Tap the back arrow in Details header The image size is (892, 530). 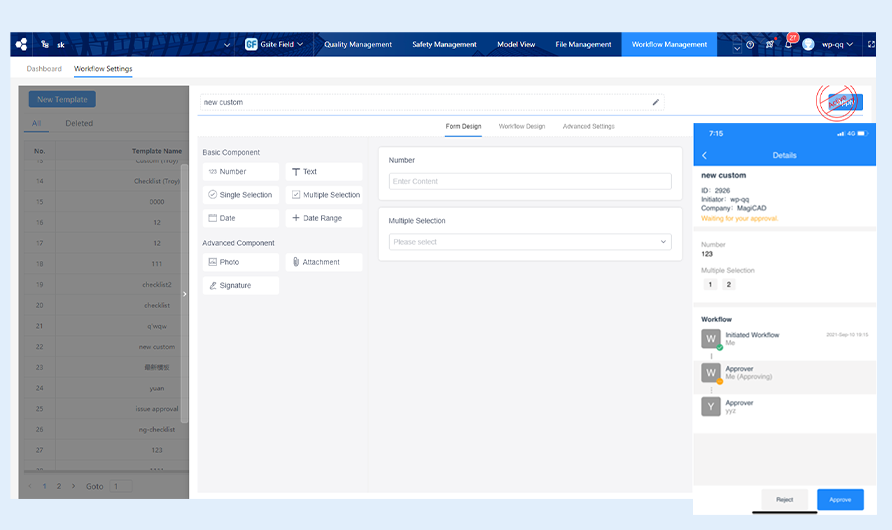point(704,156)
